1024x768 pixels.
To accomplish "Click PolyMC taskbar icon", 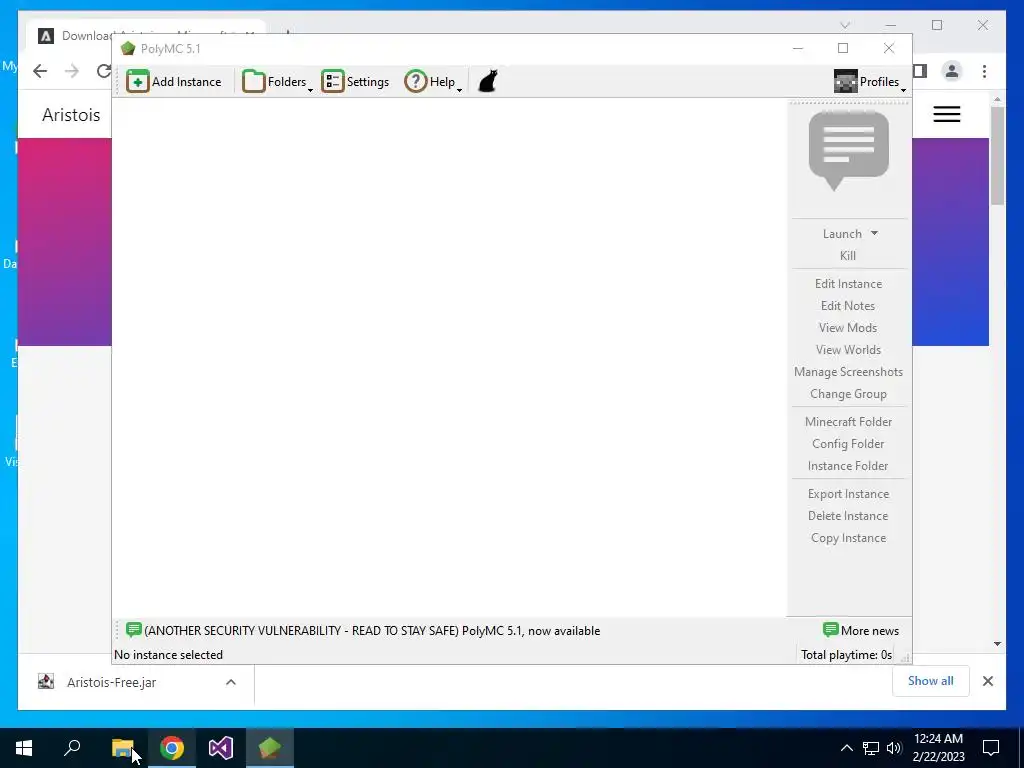I will (x=270, y=748).
